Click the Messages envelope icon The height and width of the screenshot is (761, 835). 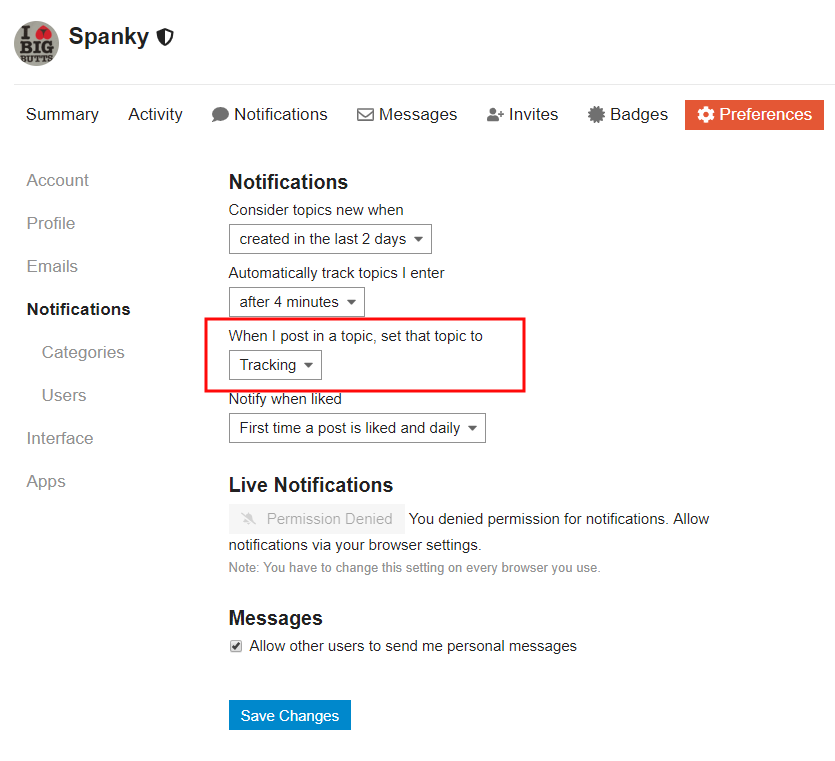tap(365, 115)
